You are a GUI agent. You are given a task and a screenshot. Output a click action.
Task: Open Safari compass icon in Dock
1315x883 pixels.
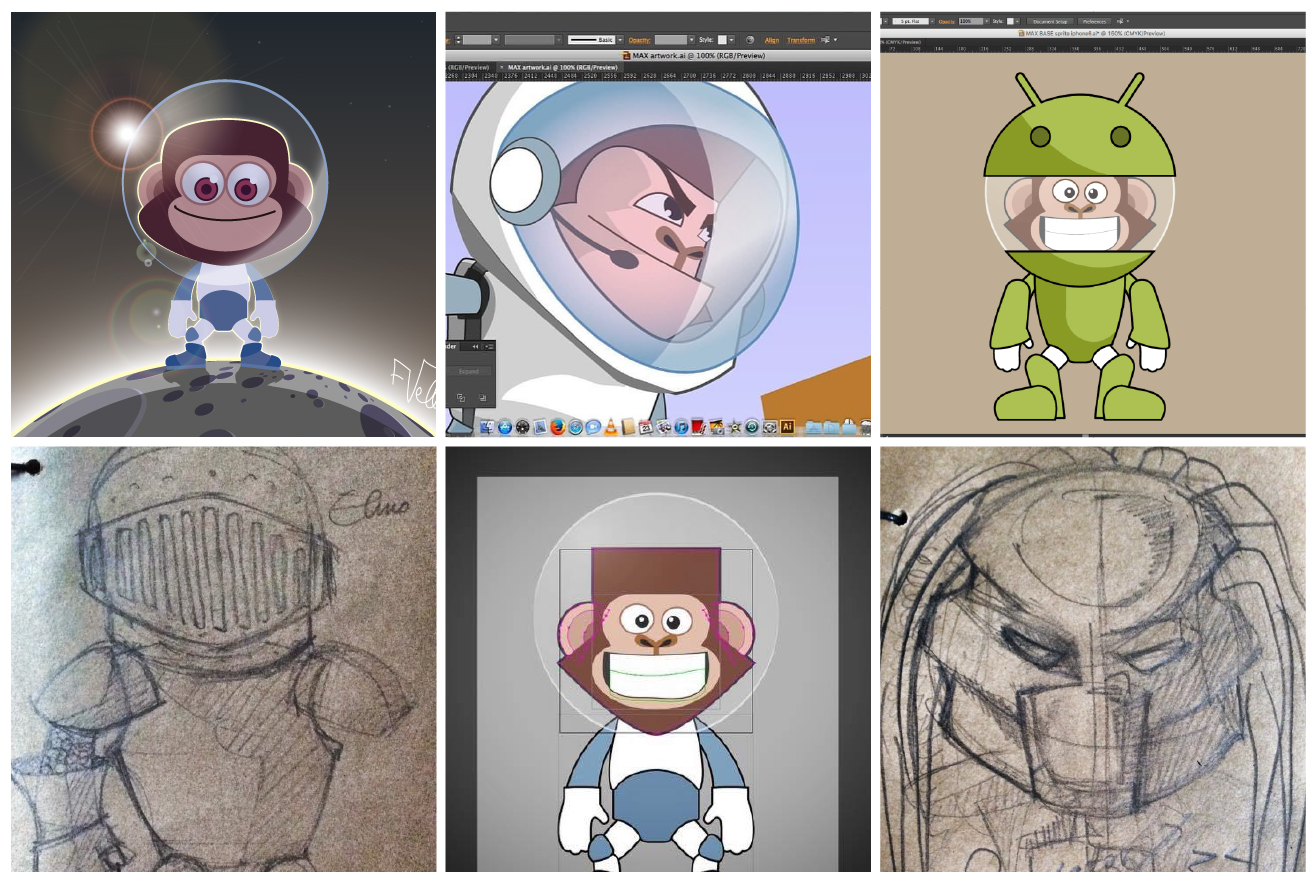click(x=576, y=427)
